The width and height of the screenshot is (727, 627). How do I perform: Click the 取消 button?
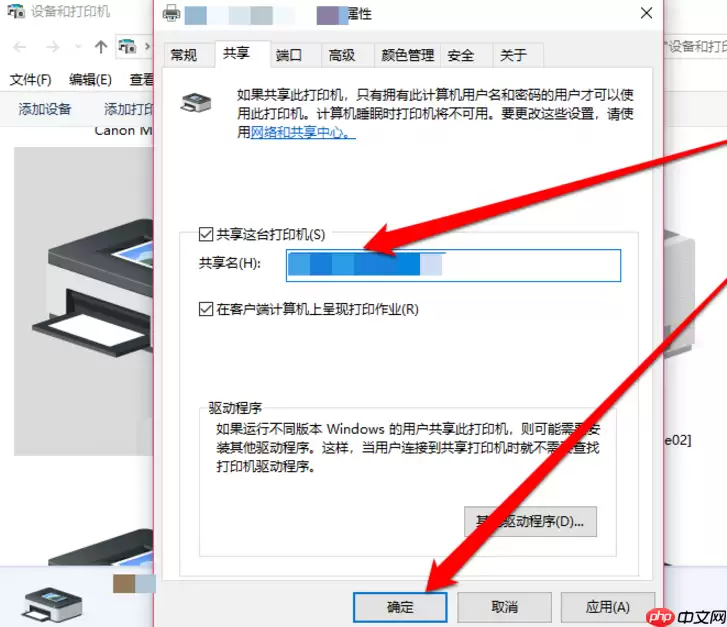504,607
